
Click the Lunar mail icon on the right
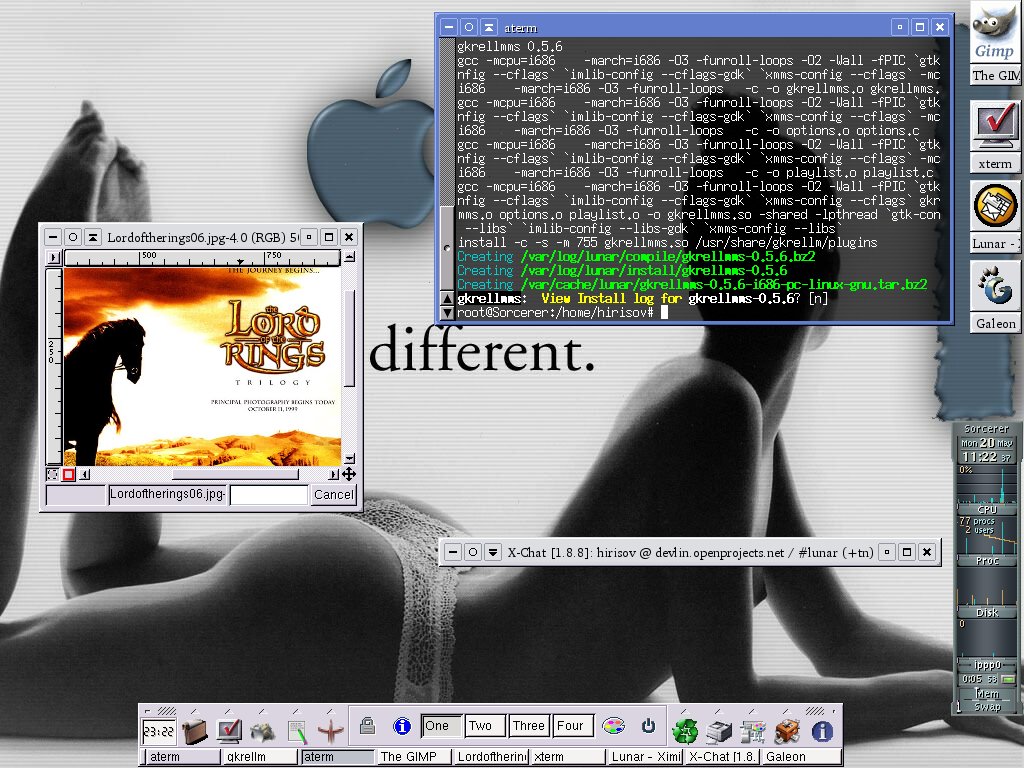[995, 206]
